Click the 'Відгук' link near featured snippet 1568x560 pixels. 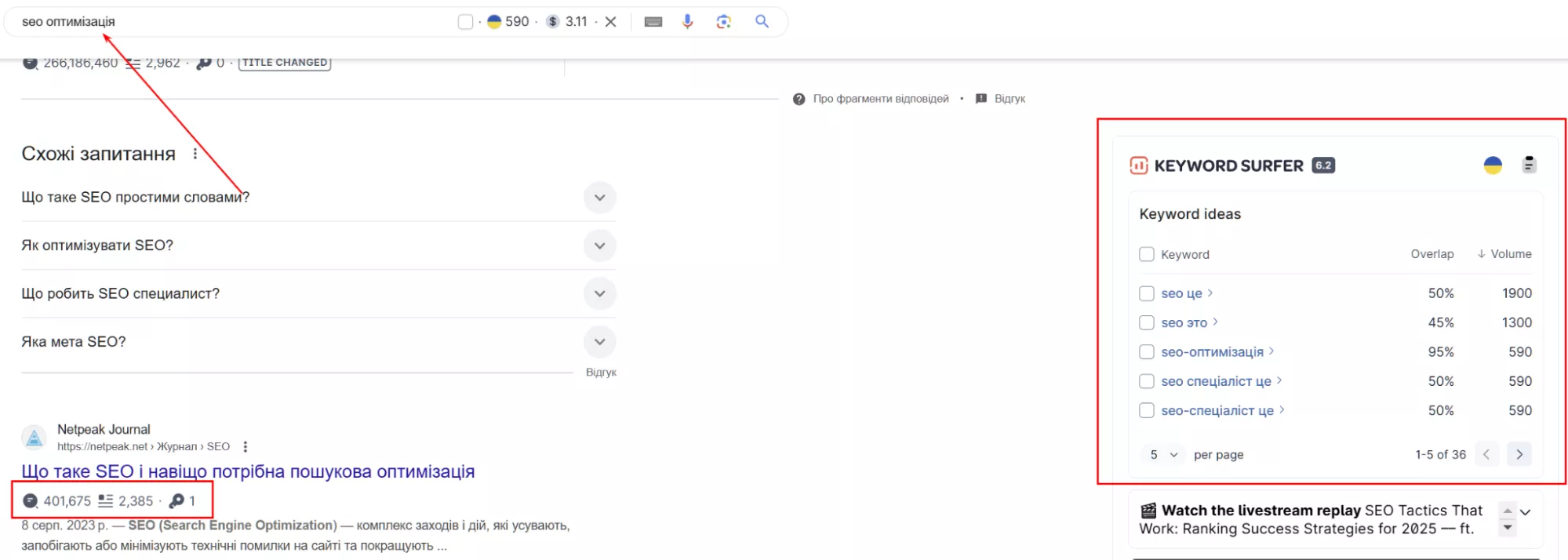point(1010,99)
